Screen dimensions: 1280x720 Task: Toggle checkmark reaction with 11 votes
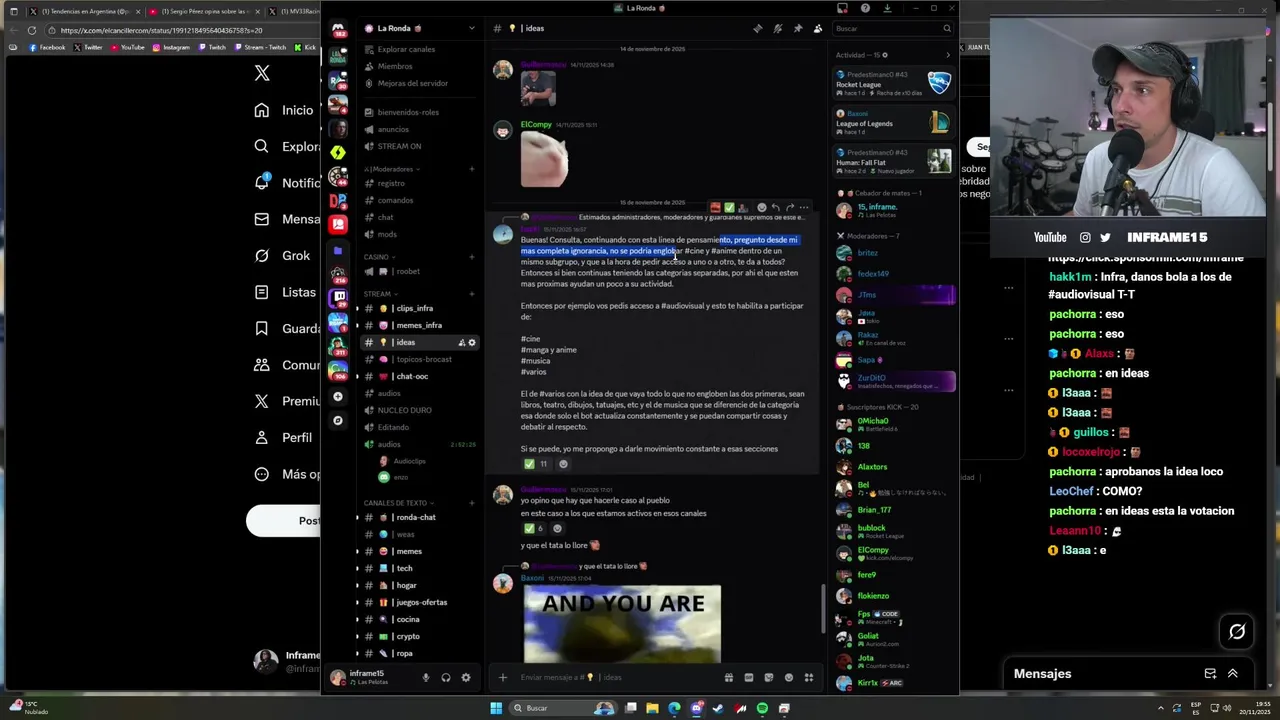tap(536, 464)
